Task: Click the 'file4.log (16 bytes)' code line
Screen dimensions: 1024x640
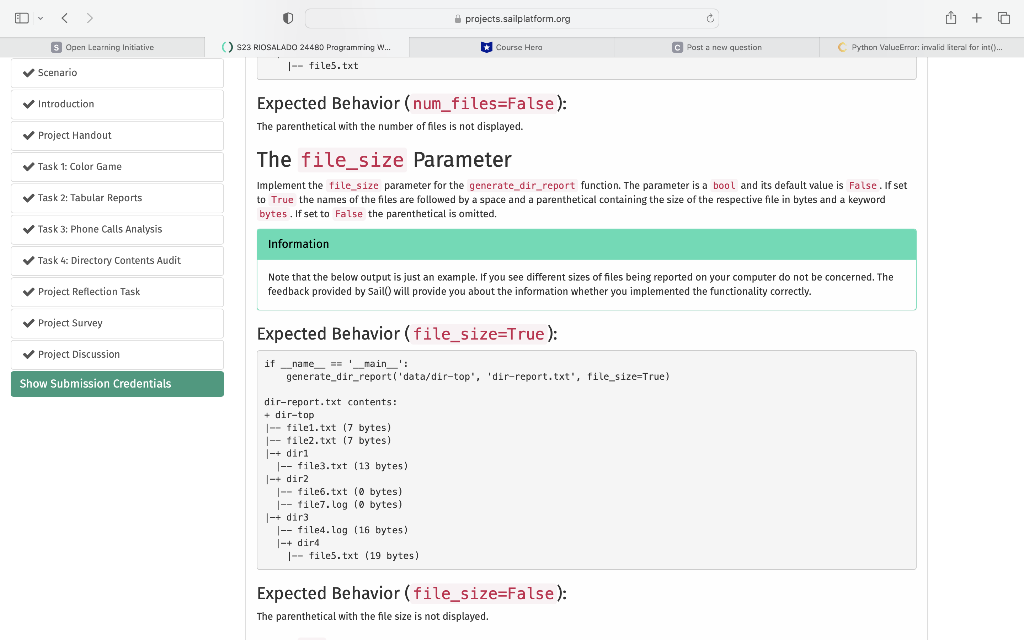Action: click(342, 530)
